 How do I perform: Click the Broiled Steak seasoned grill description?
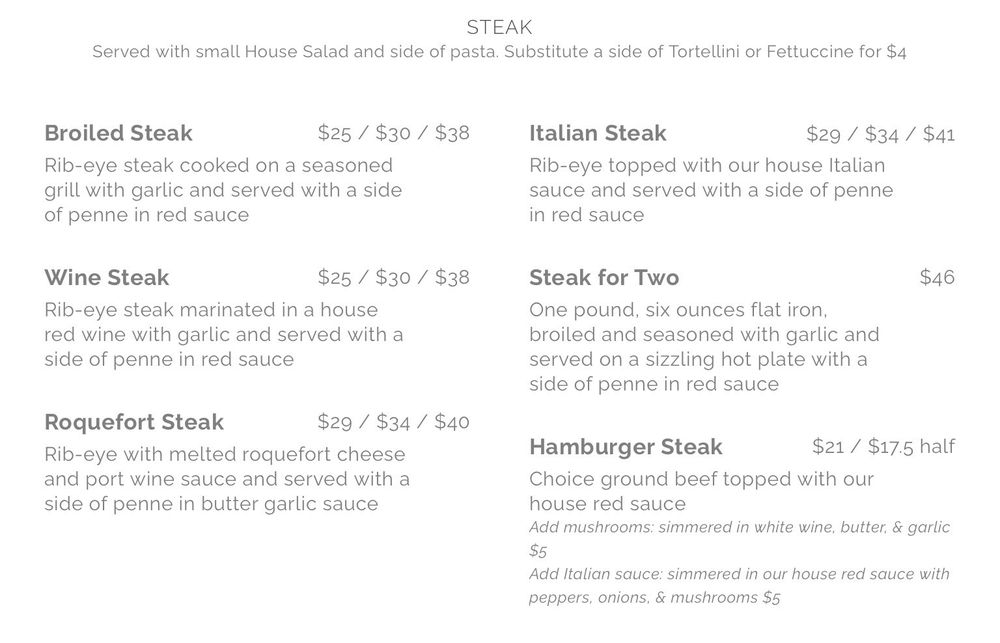pyautogui.click(x=223, y=190)
